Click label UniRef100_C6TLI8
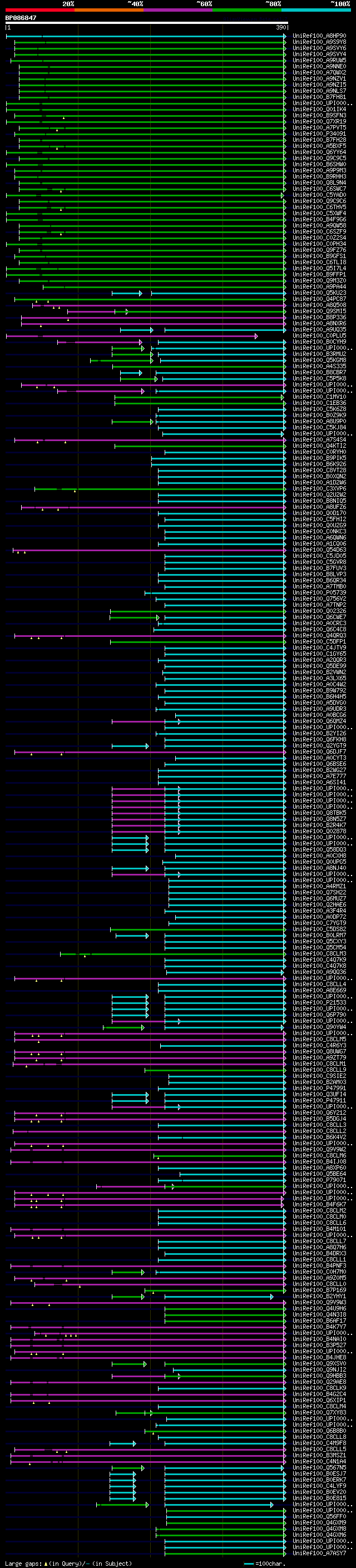The width and height of the screenshot is (356, 1568). click(319, 263)
